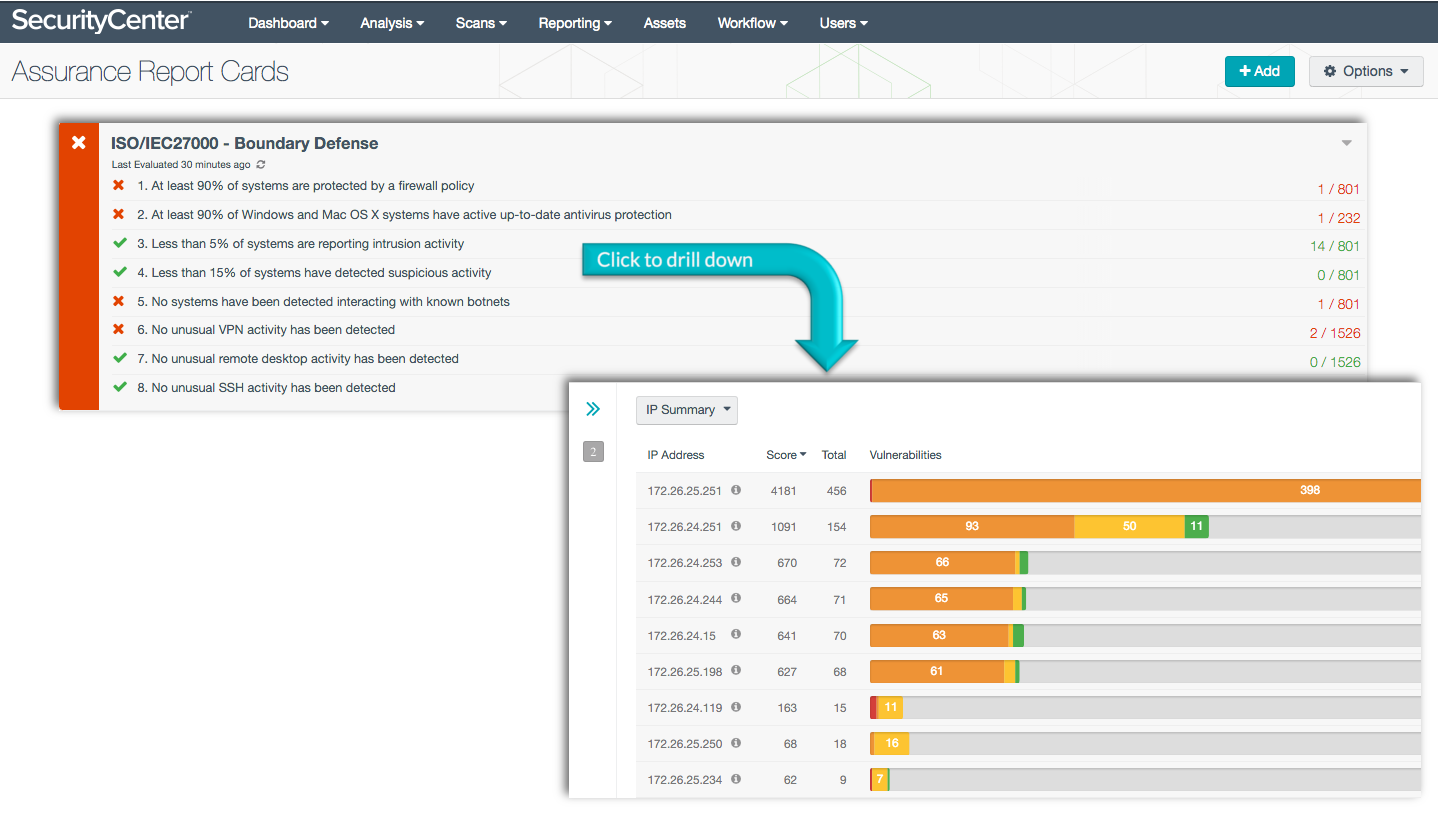Open the IP Summary tool dropdown
The height and width of the screenshot is (821, 1440).
tap(687, 410)
